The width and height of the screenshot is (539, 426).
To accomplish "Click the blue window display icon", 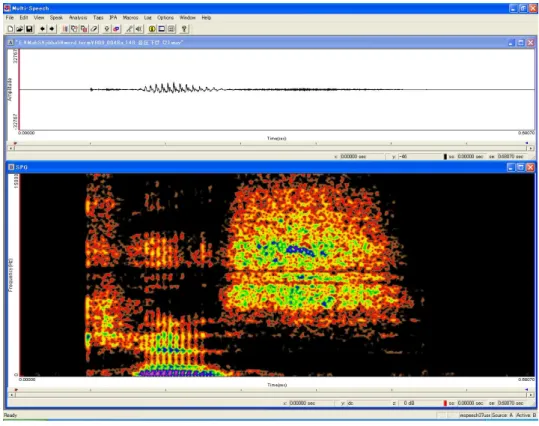I will pos(162,29).
